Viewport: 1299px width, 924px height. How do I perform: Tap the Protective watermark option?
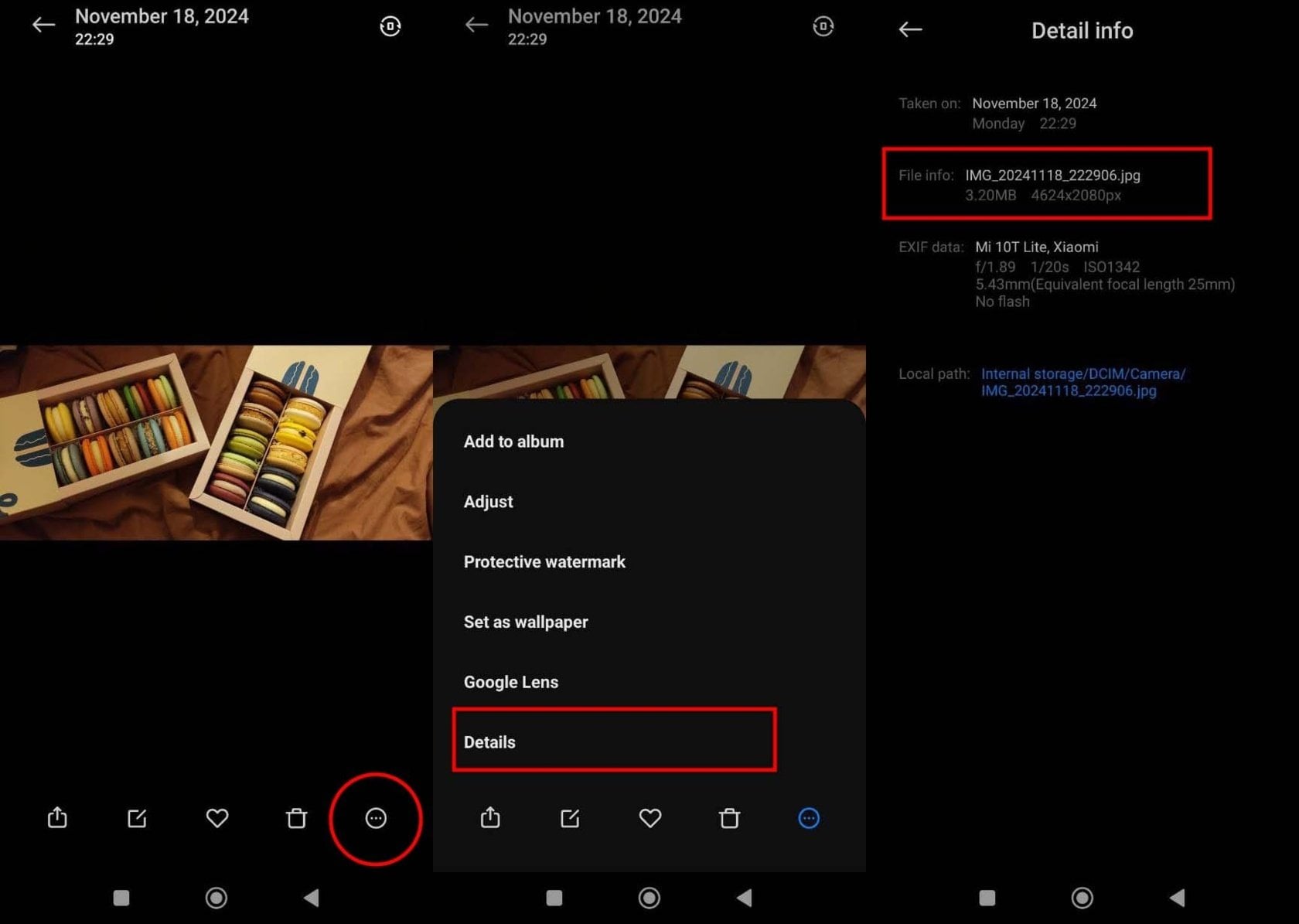coord(544,562)
